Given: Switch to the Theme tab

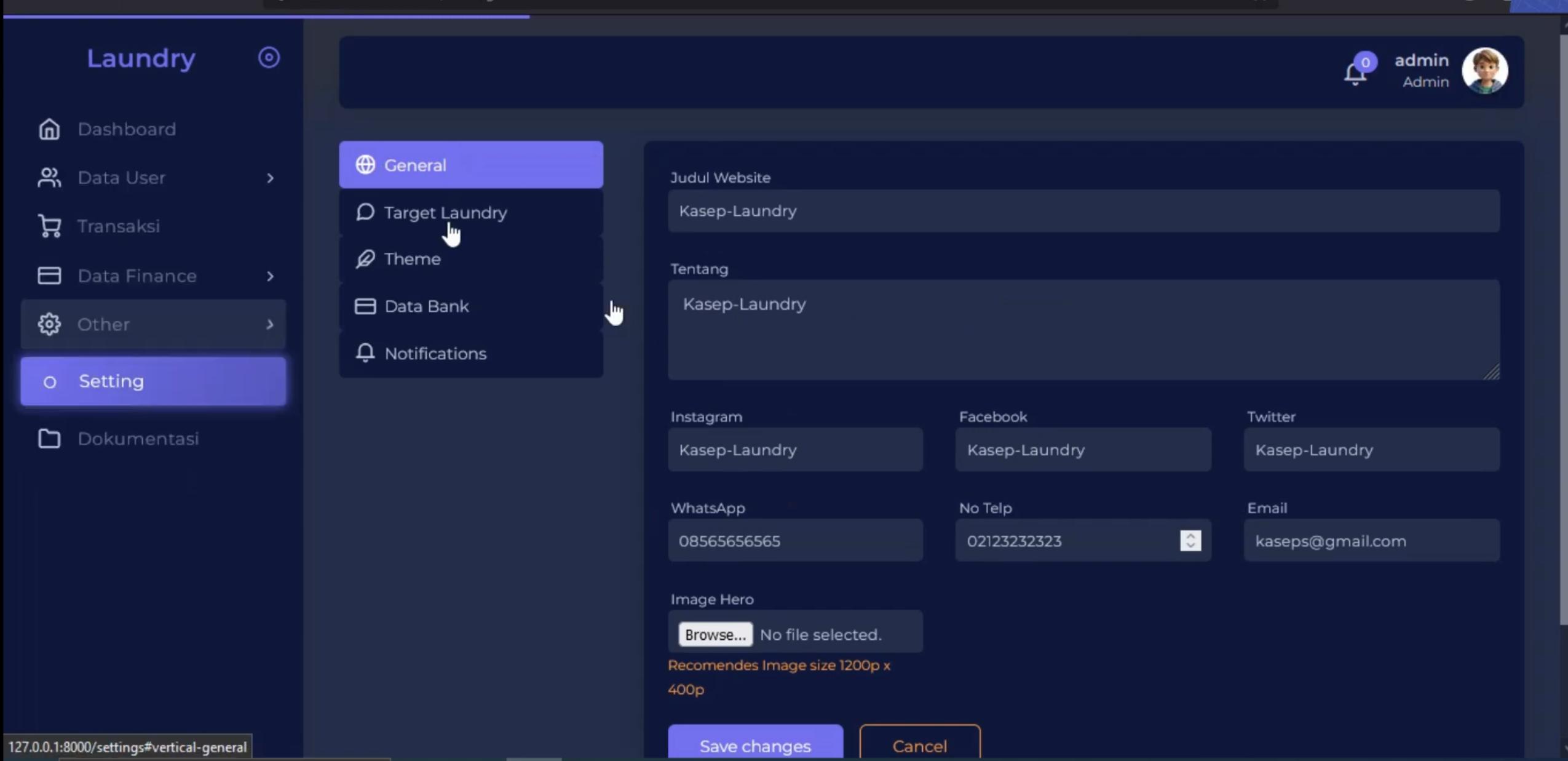Looking at the screenshot, I should (x=471, y=259).
